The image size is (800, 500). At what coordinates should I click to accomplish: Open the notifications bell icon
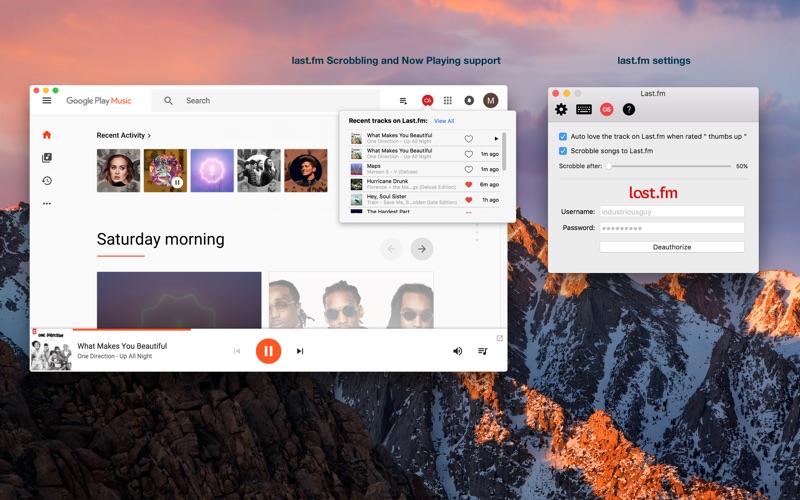coord(469,101)
